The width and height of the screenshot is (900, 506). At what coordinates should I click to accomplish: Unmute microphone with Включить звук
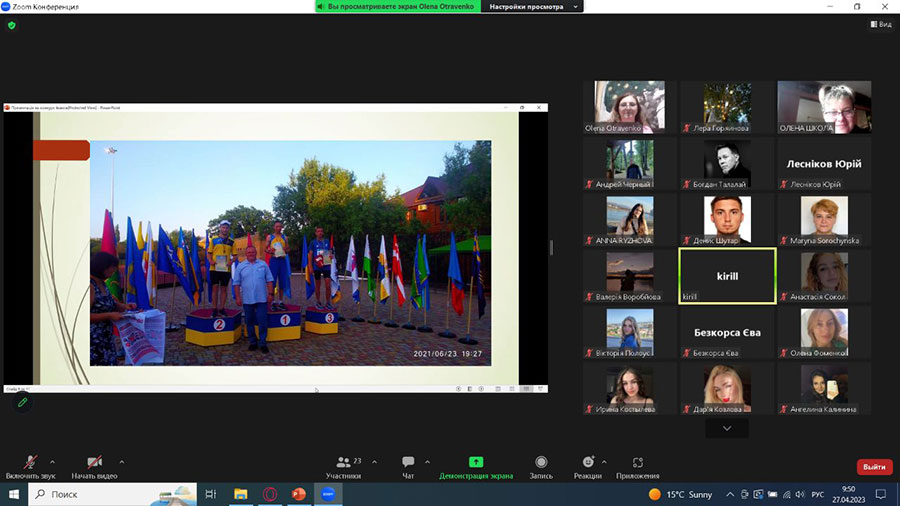pos(32,465)
